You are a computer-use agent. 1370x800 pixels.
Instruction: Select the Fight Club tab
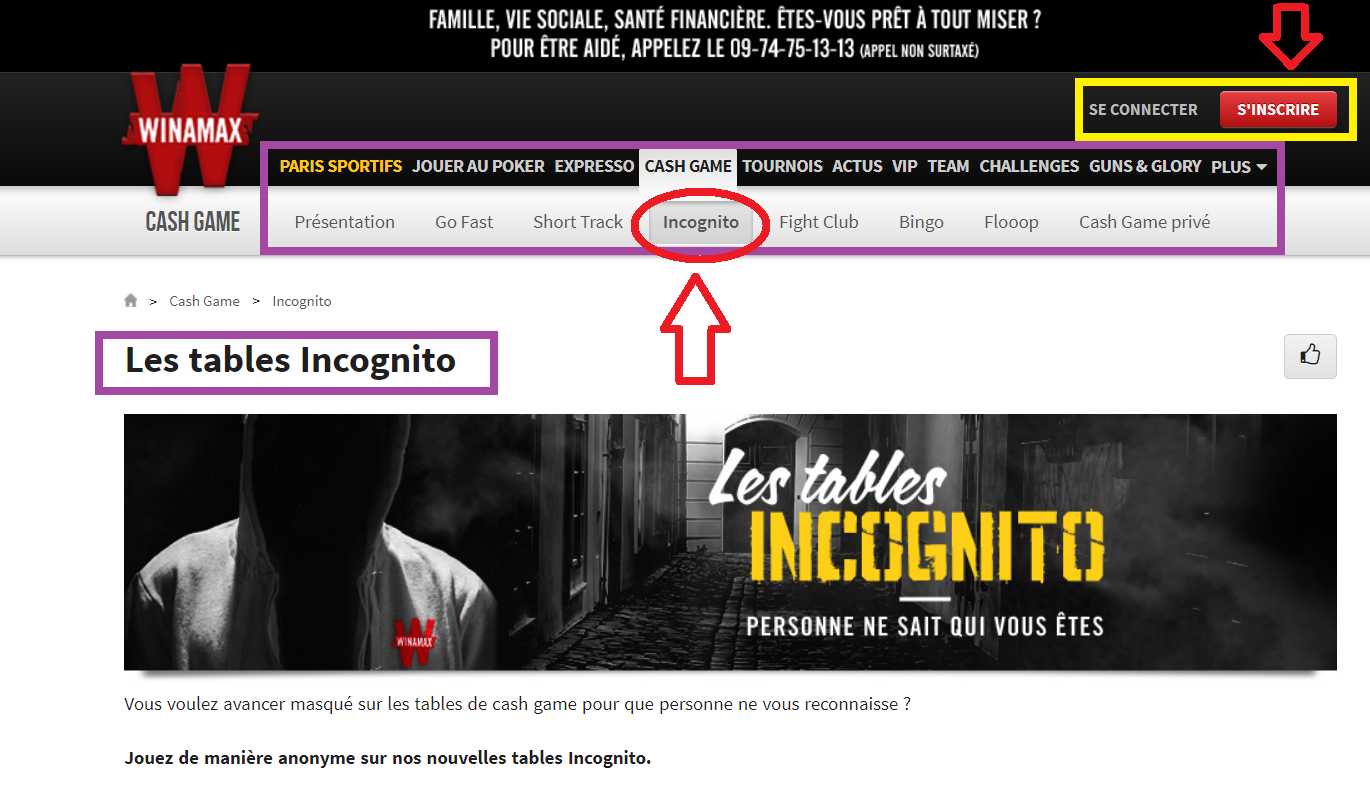(x=819, y=222)
